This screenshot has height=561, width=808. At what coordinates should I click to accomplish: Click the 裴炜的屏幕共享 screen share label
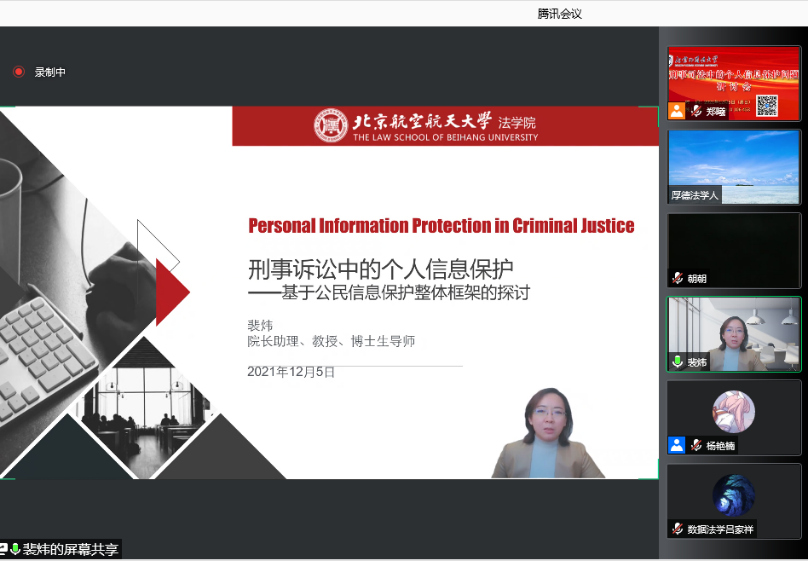tap(70, 549)
